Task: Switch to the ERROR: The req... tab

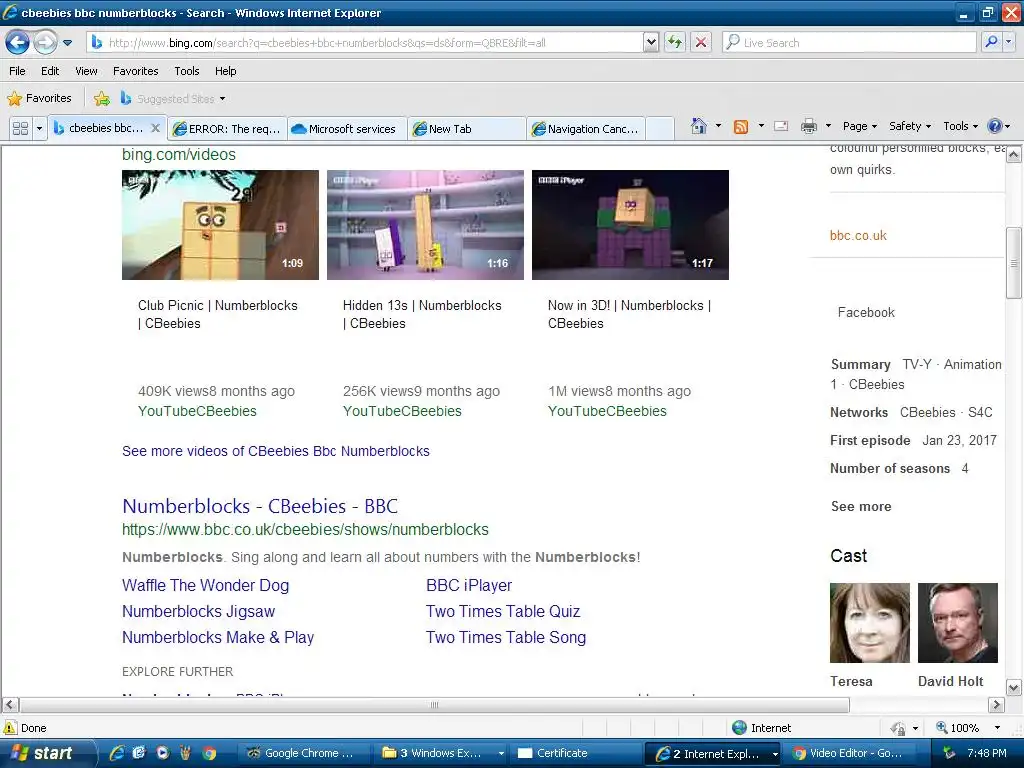Action: 227,129
